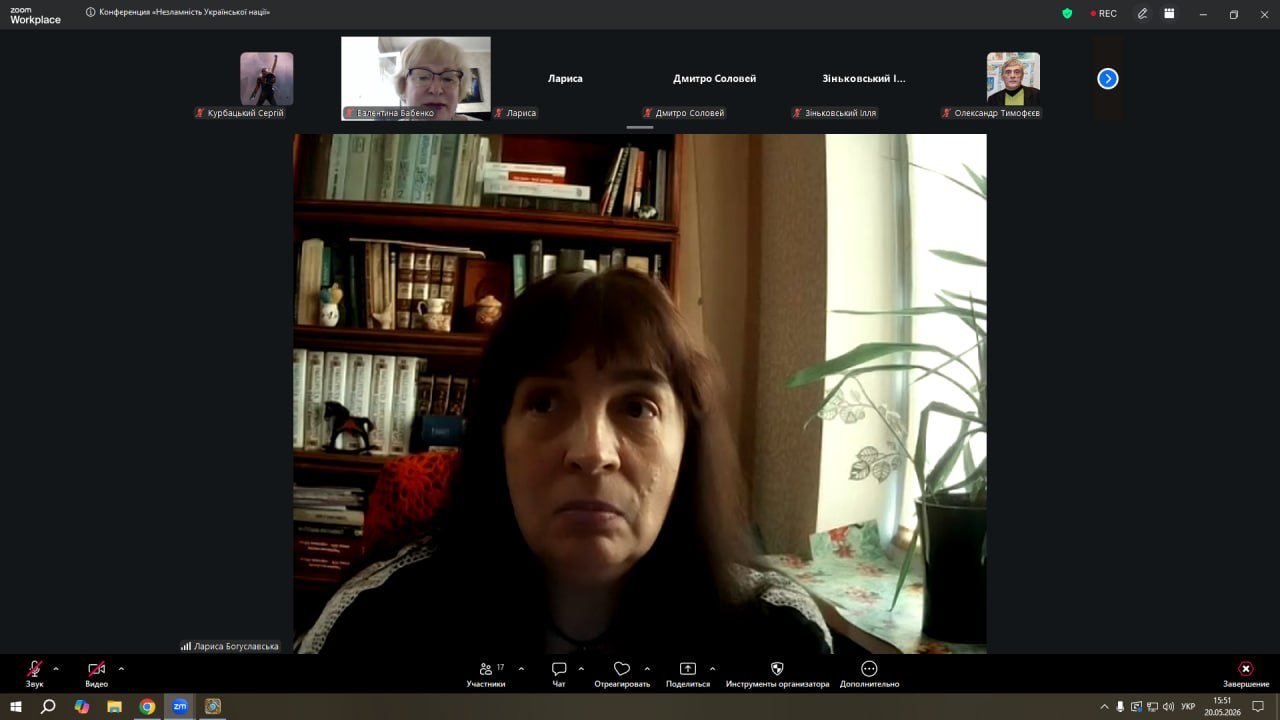Click the Олександр Тимофєєв name label
This screenshot has height=720, width=1280.
(991, 113)
